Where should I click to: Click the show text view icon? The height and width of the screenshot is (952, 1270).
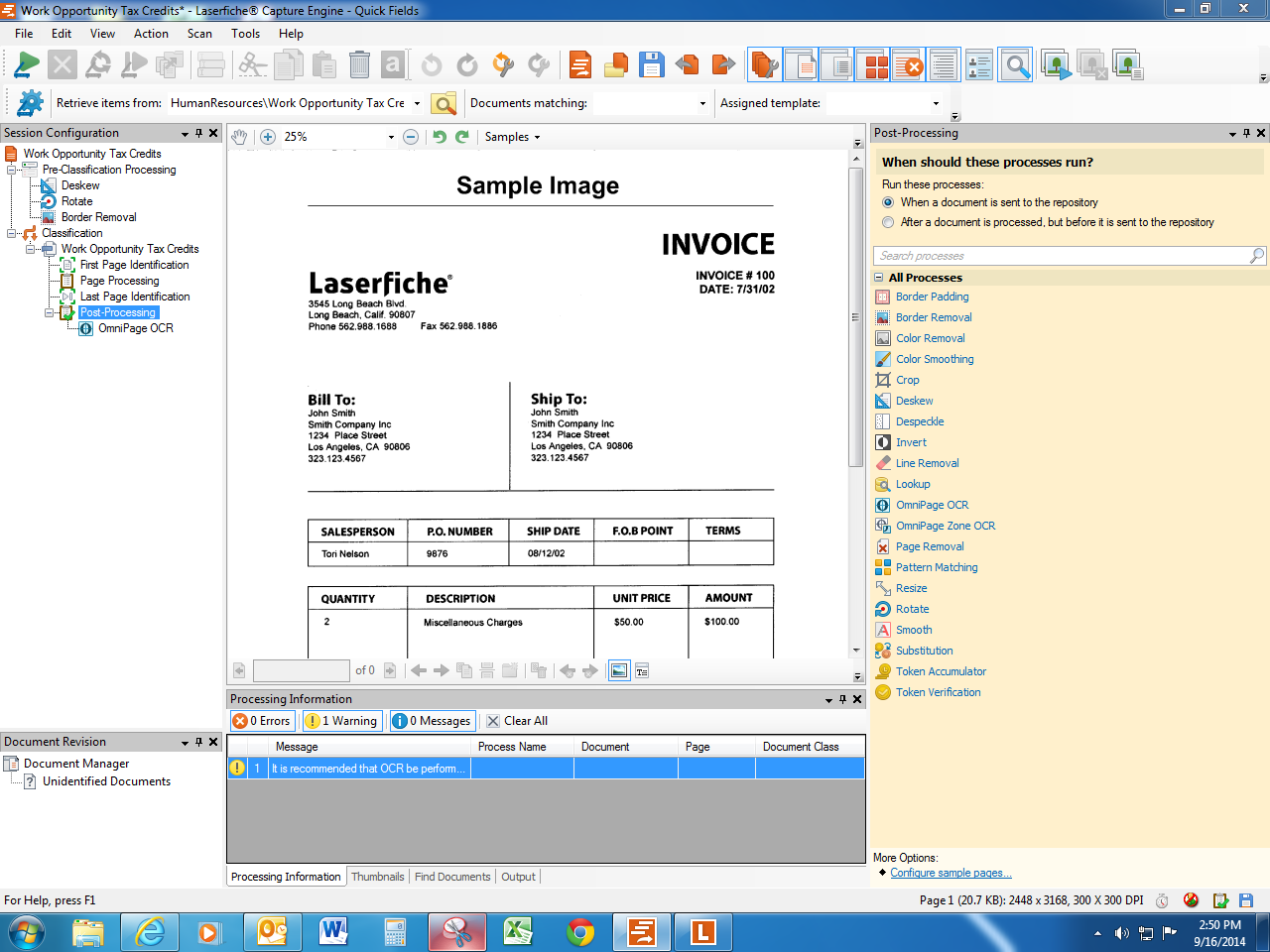pos(642,670)
